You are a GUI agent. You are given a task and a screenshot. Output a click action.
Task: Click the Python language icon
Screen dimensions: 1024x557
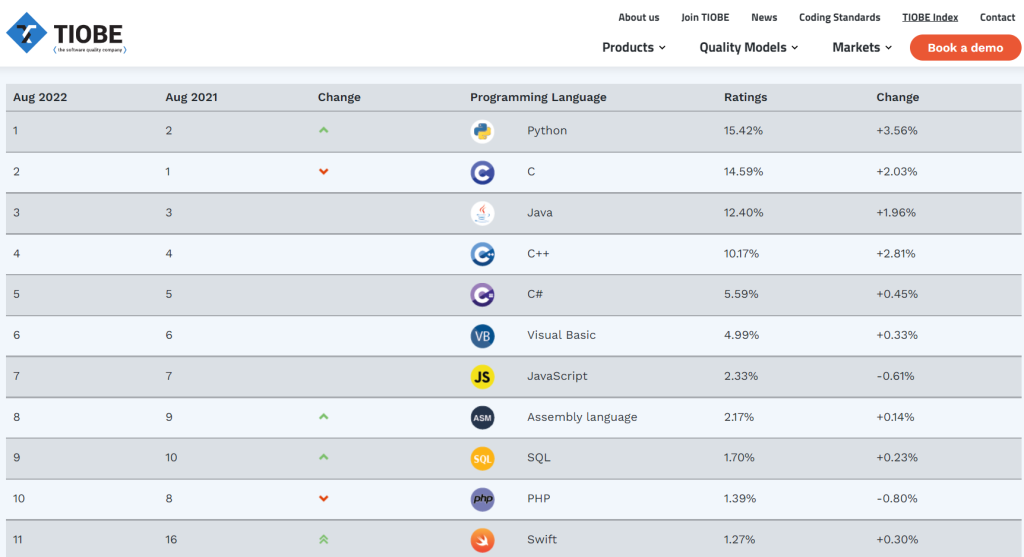tap(482, 131)
